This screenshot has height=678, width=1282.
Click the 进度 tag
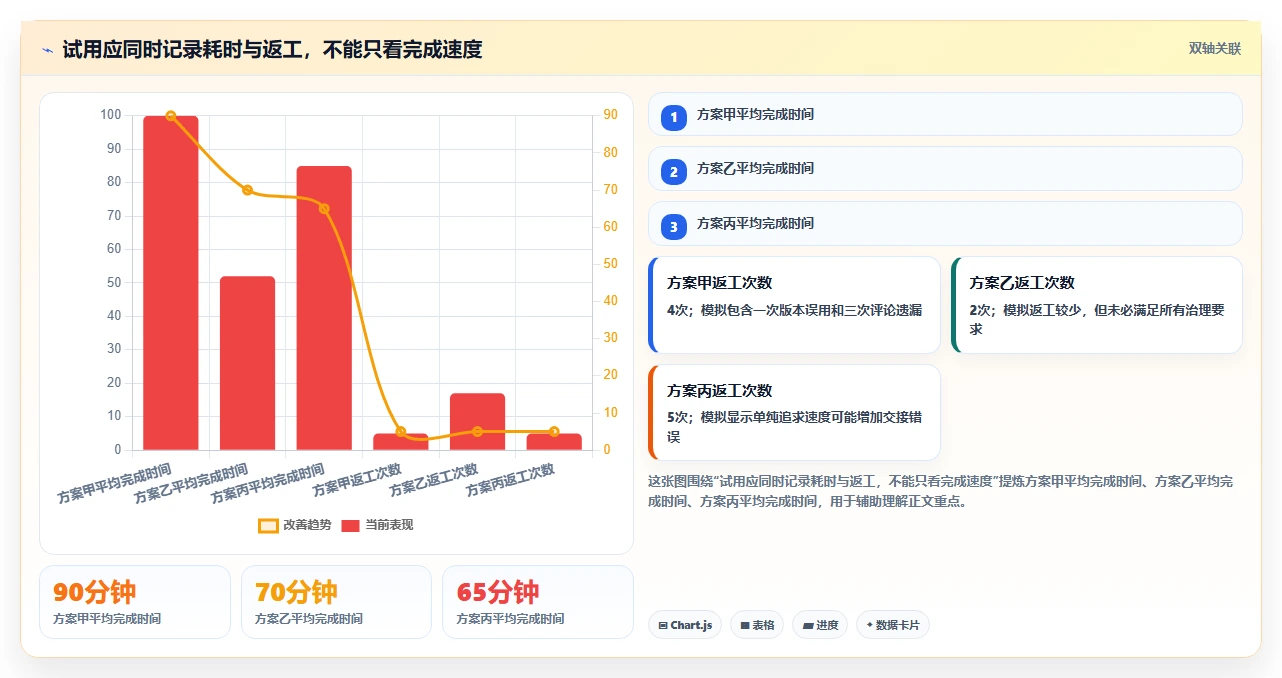coord(820,625)
